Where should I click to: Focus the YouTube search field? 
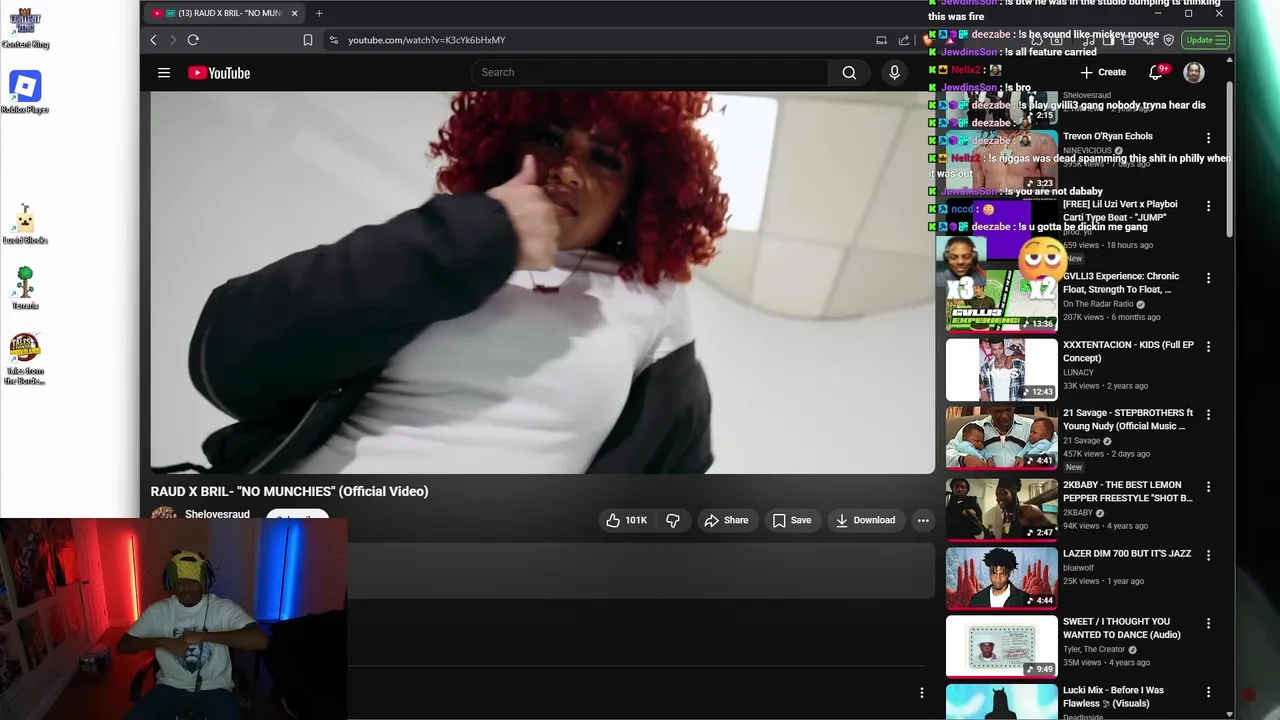[650, 72]
